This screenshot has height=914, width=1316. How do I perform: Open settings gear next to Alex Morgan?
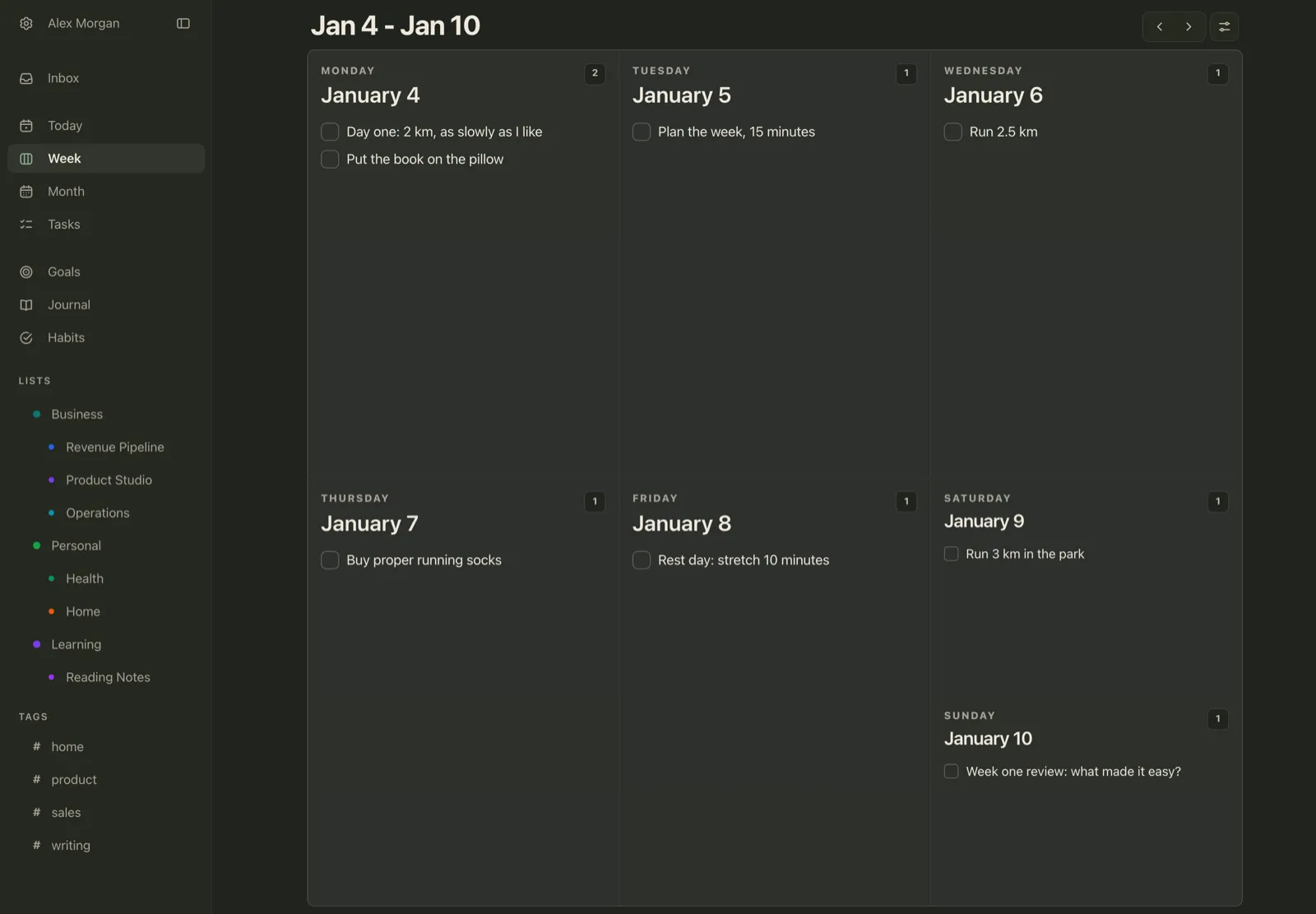tap(26, 24)
